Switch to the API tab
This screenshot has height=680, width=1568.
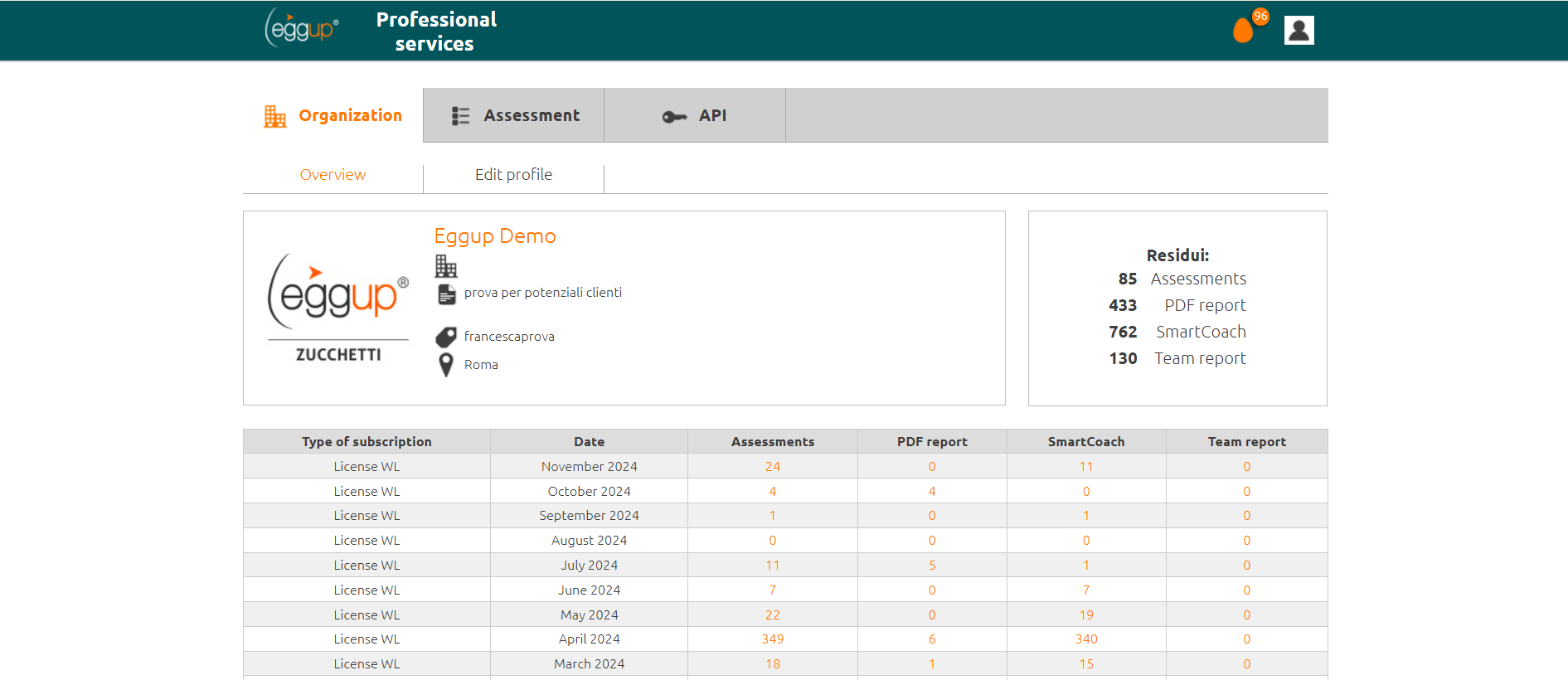(695, 115)
